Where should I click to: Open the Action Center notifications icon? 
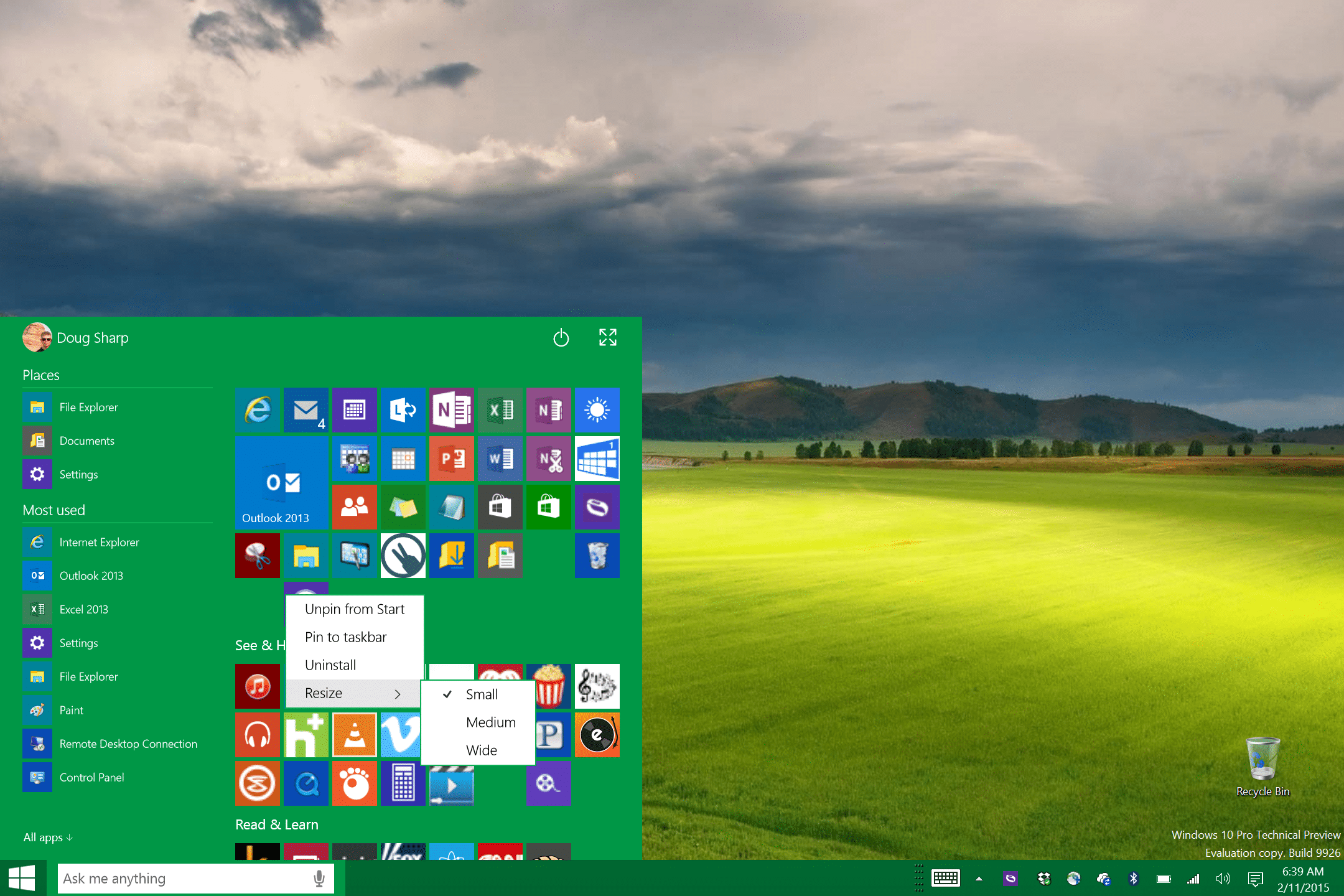[x=1255, y=879]
